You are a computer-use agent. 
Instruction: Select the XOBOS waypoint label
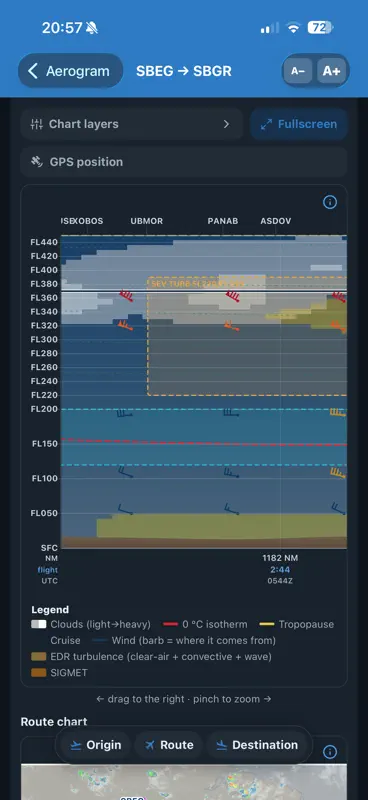pos(87,221)
